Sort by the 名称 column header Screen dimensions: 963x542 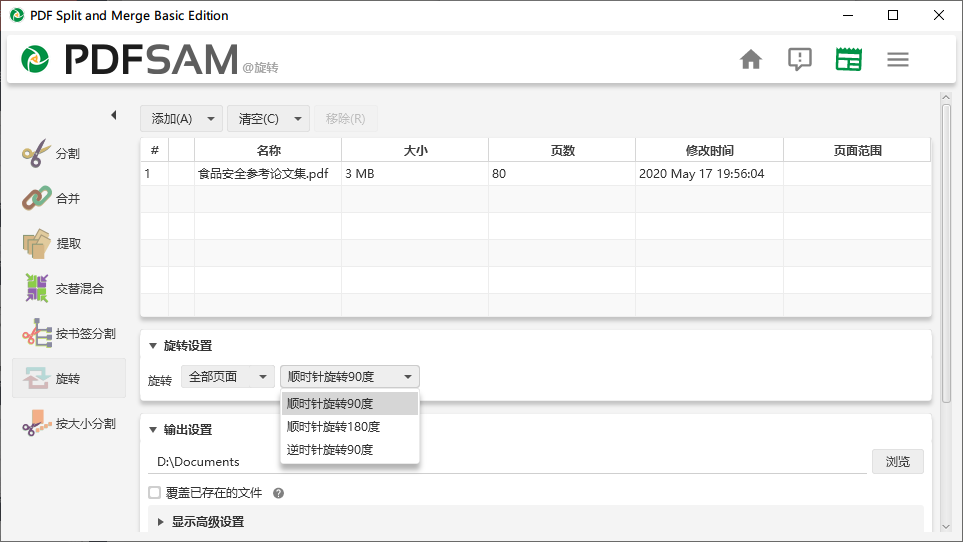268,150
